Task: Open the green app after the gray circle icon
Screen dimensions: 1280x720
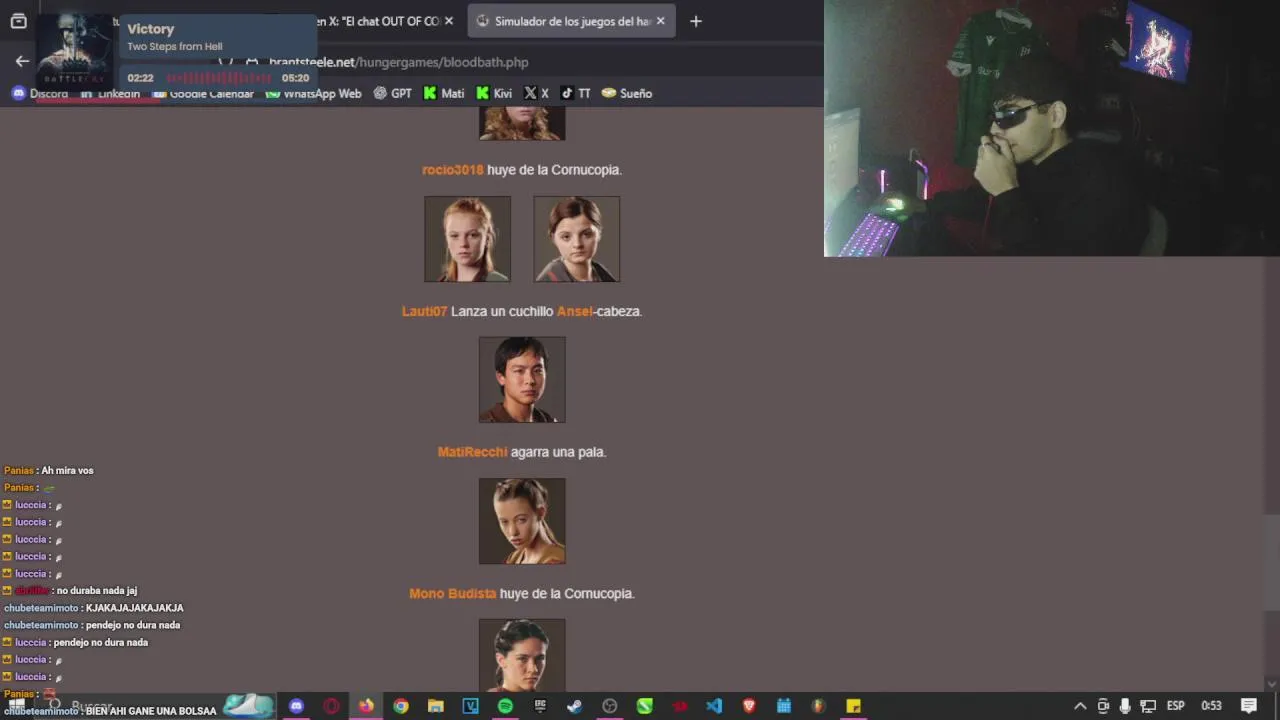Action: coord(645,706)
